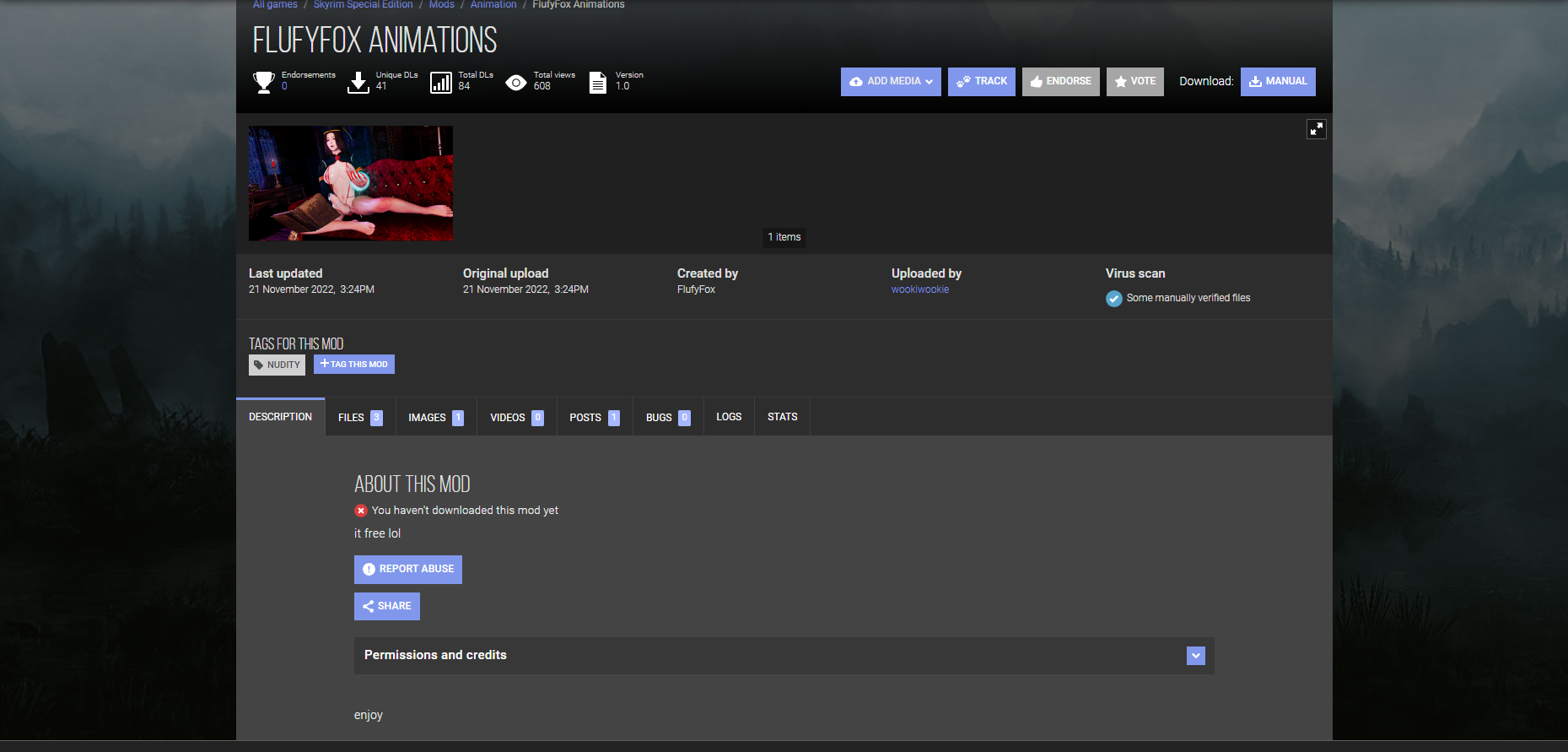Click the Version document icon
Screen dimensions: 1568x752
[598, 82]
